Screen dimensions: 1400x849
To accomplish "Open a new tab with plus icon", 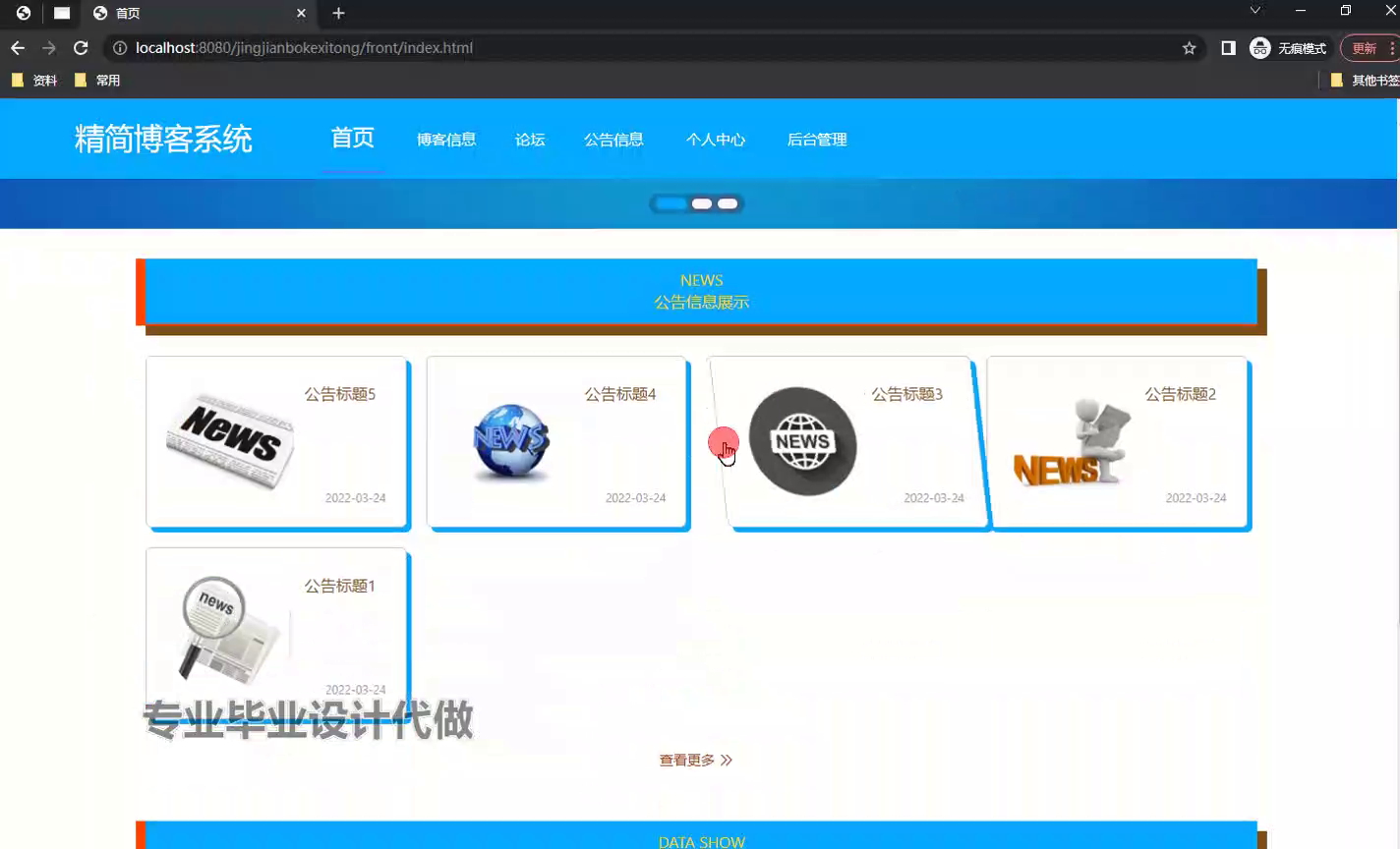I will coord(338,13).
